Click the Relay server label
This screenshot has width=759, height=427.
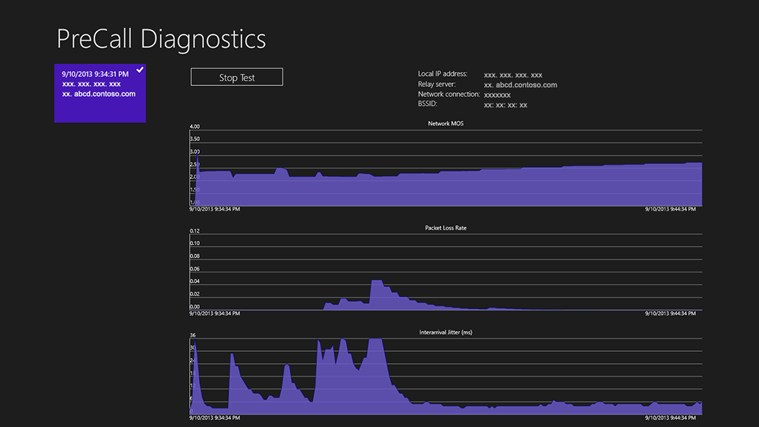tap(436, 84)
